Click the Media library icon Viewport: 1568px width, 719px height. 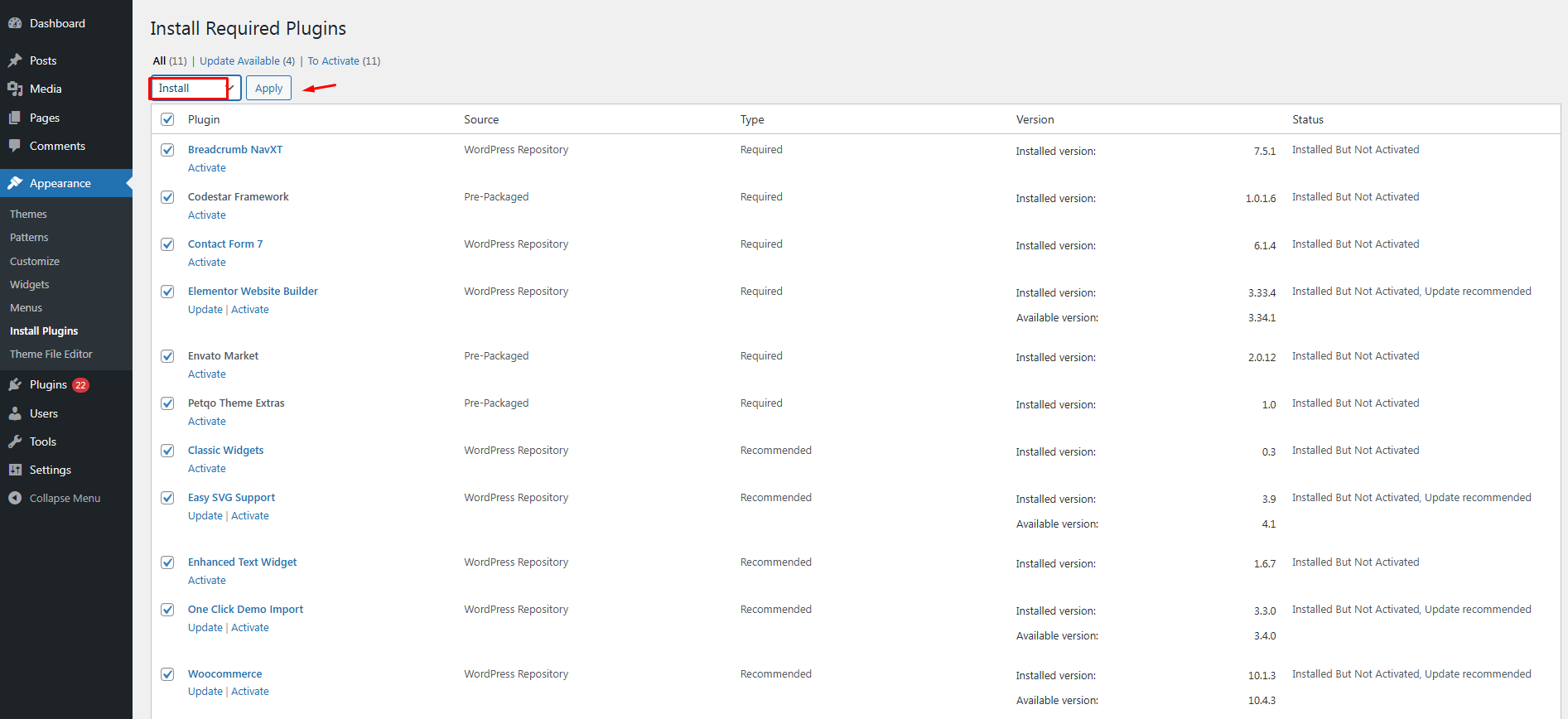click(x=15, y=89)
